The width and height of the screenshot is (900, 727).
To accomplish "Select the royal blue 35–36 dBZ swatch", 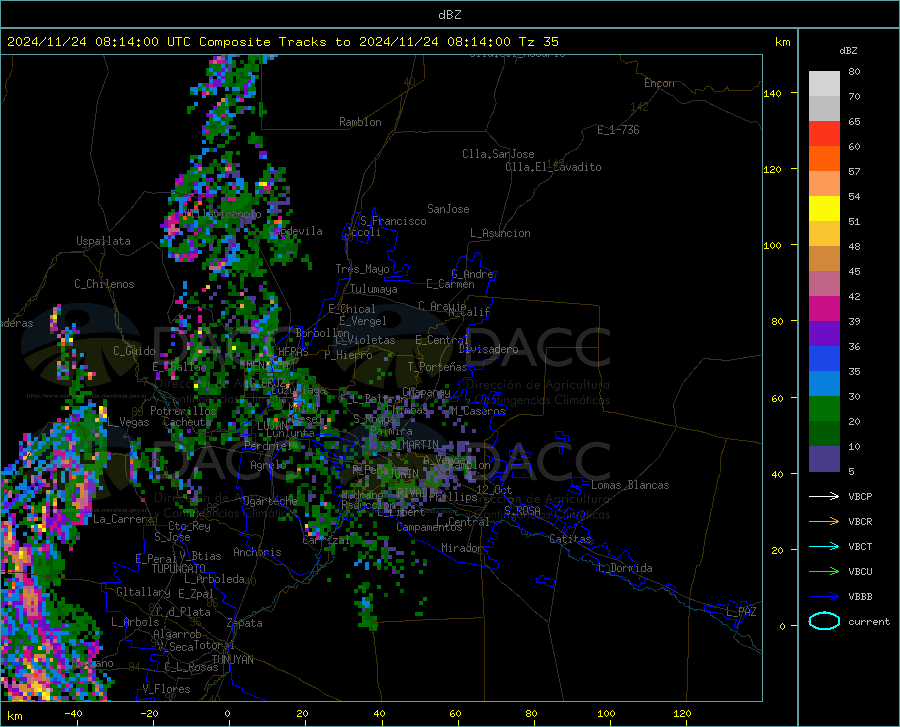I will point(824,359).
